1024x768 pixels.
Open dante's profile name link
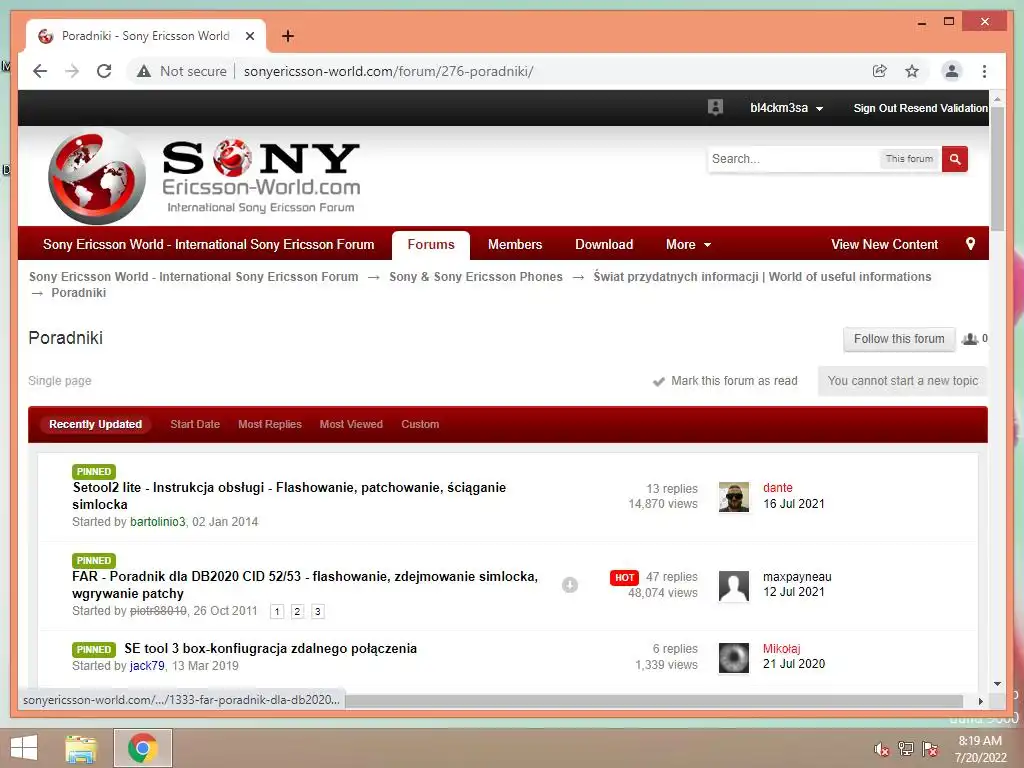point(778,488)
